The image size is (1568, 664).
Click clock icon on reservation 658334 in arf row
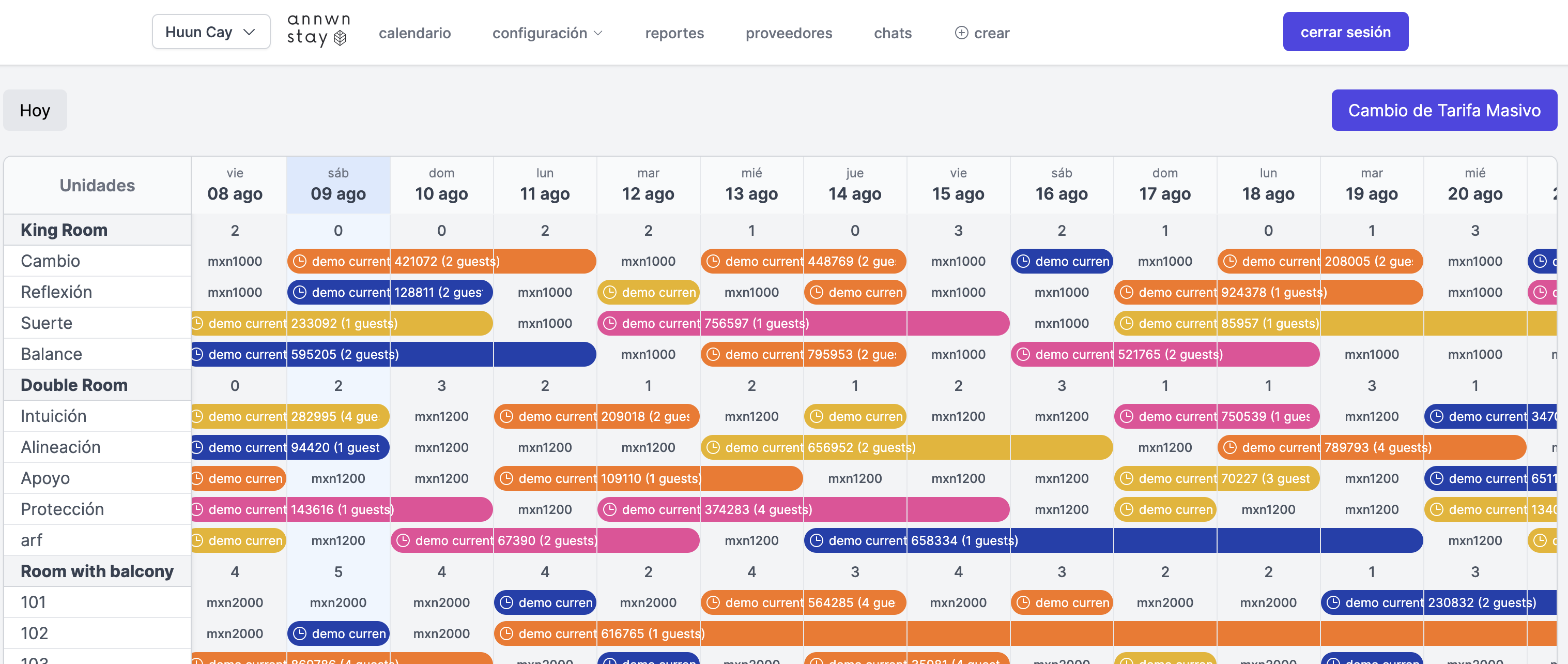coord(816,540)
